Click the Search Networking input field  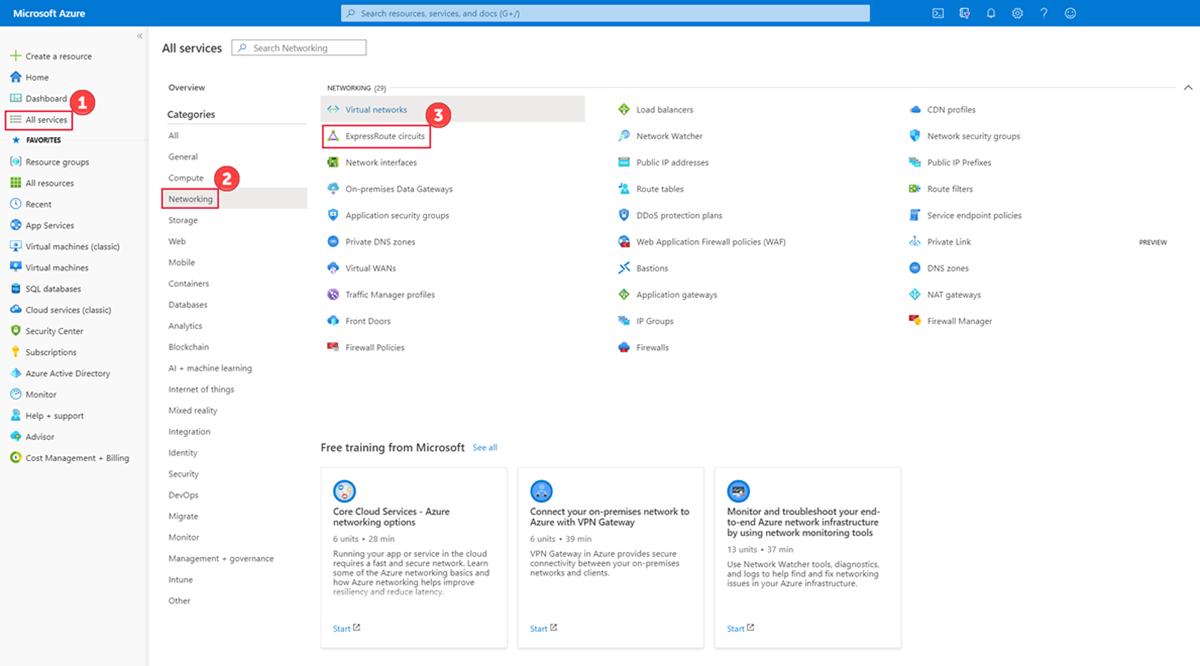click(298, 47)
